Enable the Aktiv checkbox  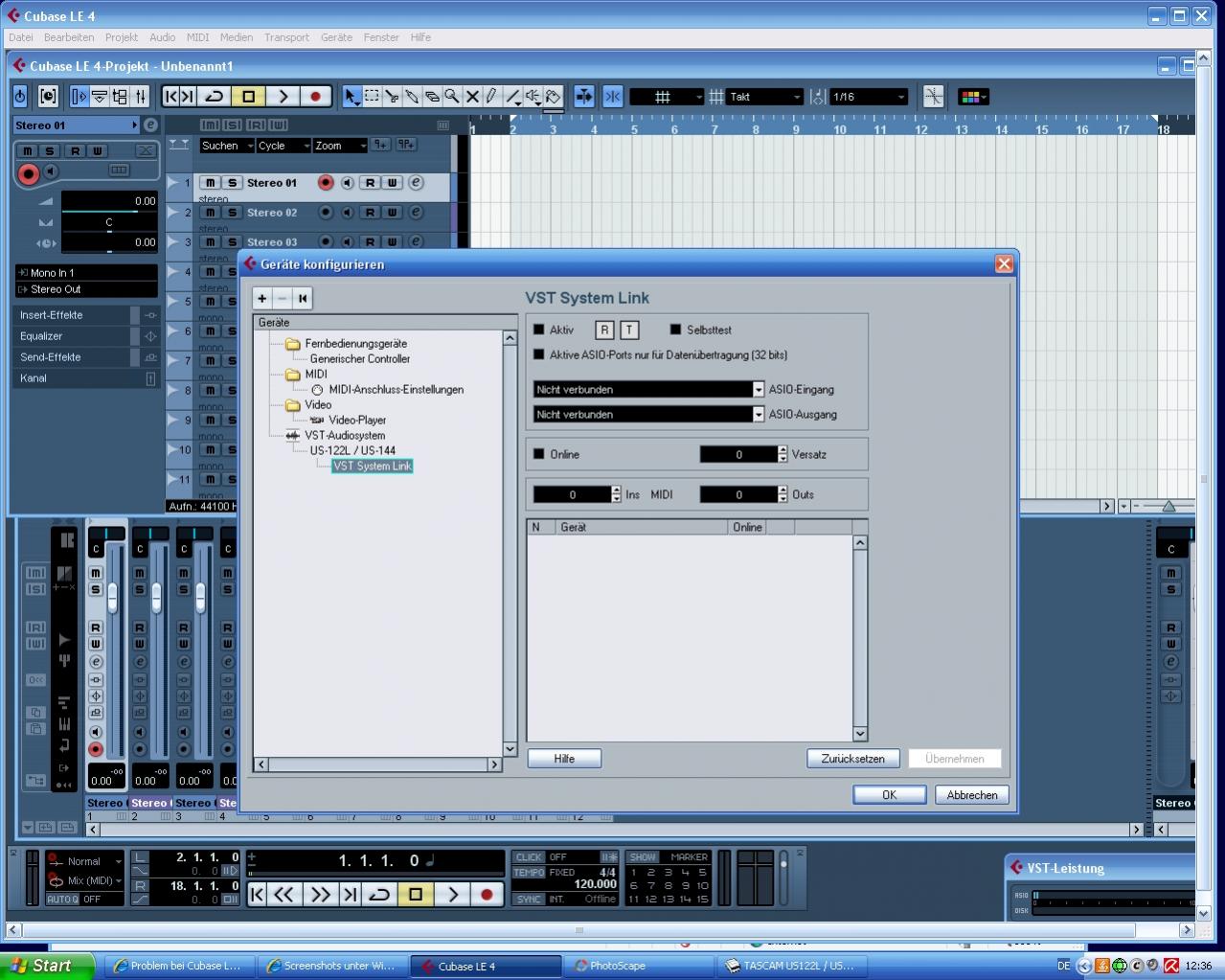coord(539,330)
